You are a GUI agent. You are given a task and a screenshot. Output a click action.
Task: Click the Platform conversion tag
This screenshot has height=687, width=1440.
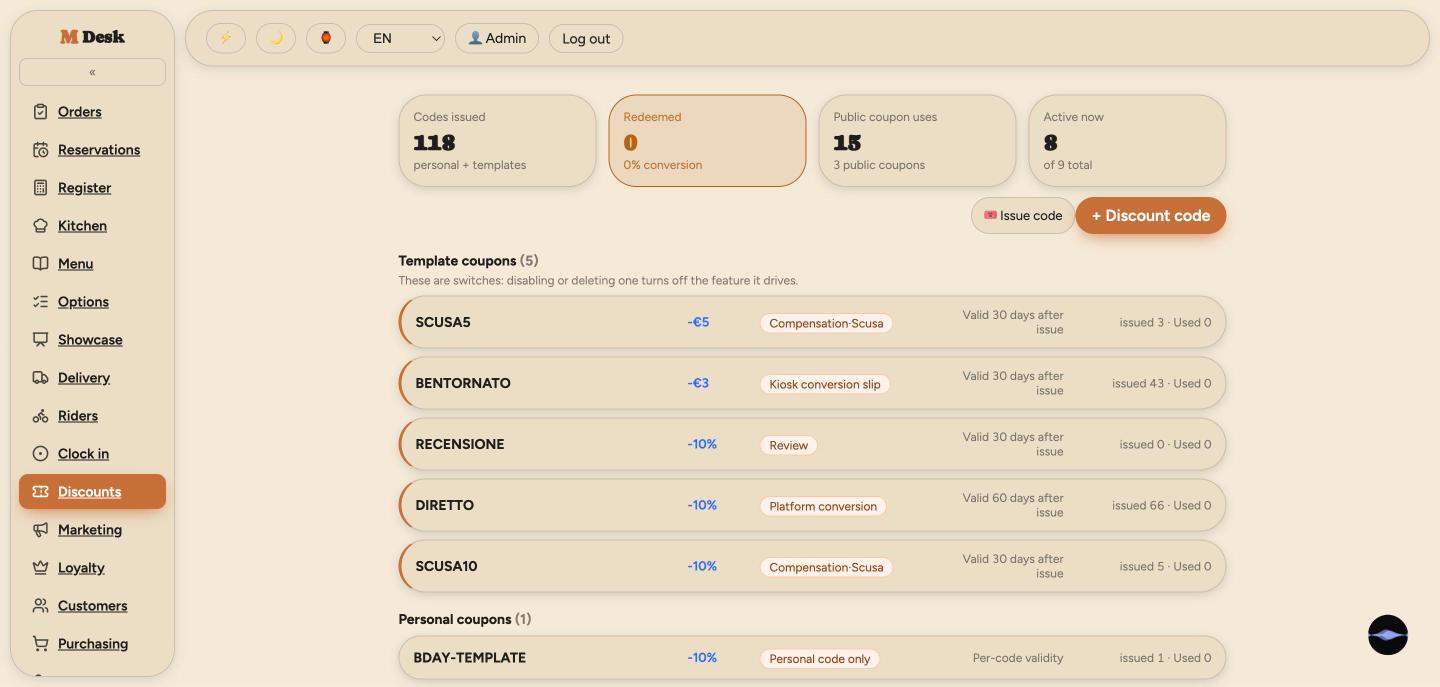[823, 506]
